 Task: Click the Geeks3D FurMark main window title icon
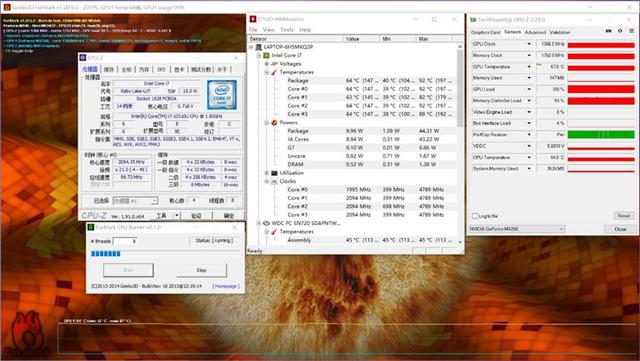pyautogui.click(x=7, y=7)
